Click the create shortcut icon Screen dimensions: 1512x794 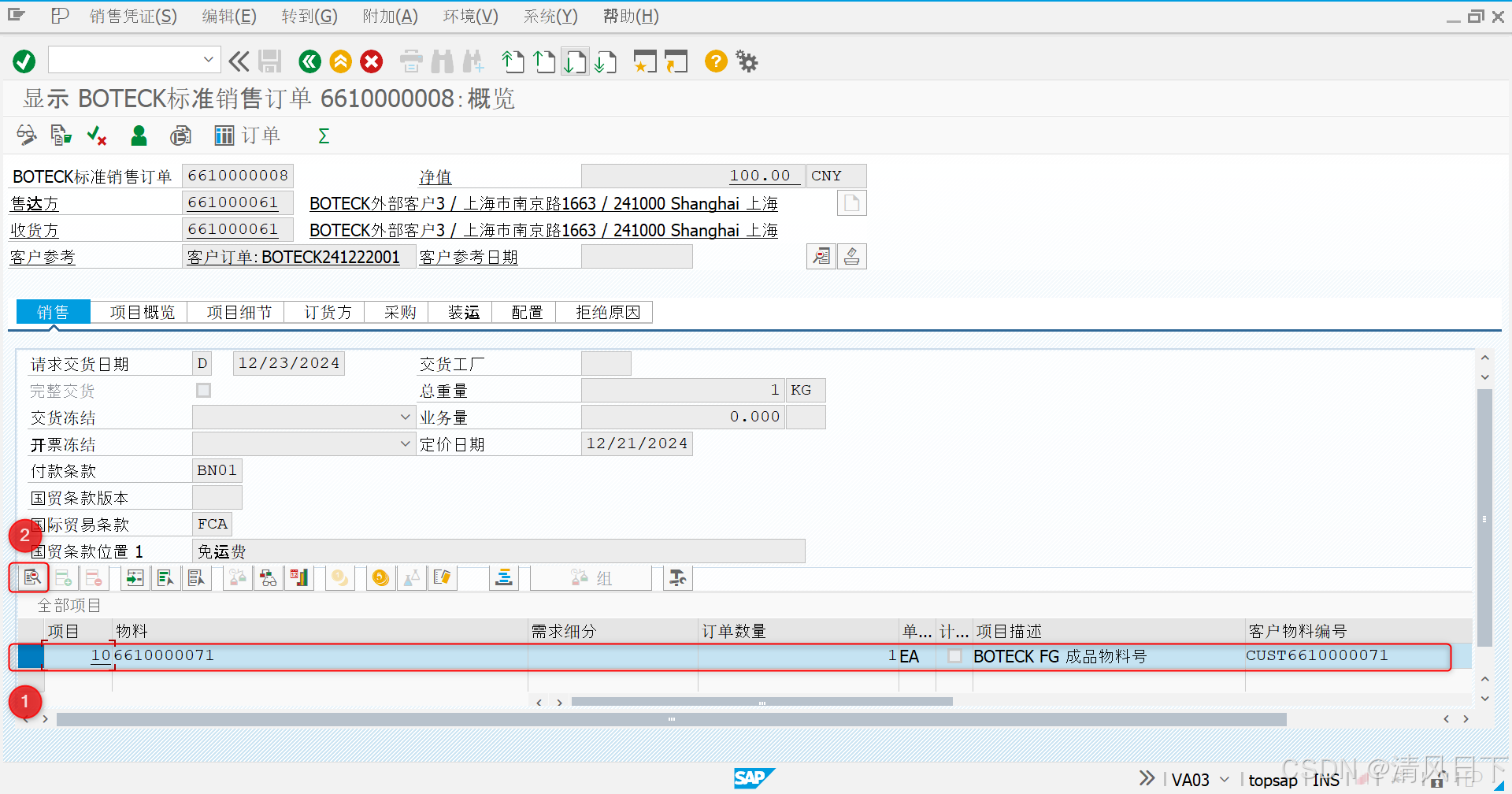(676, 61)
